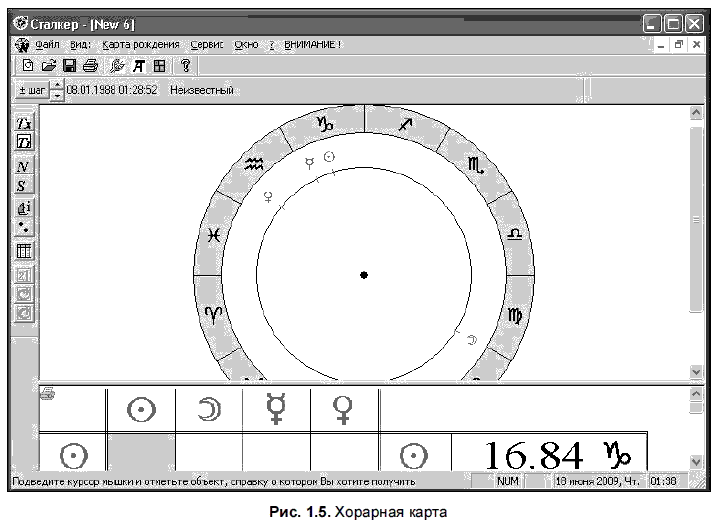Image resolution: width=722 pixels, height=526 pixels.
Task: Print the chart using the printer icon
Action: (90, 66)
